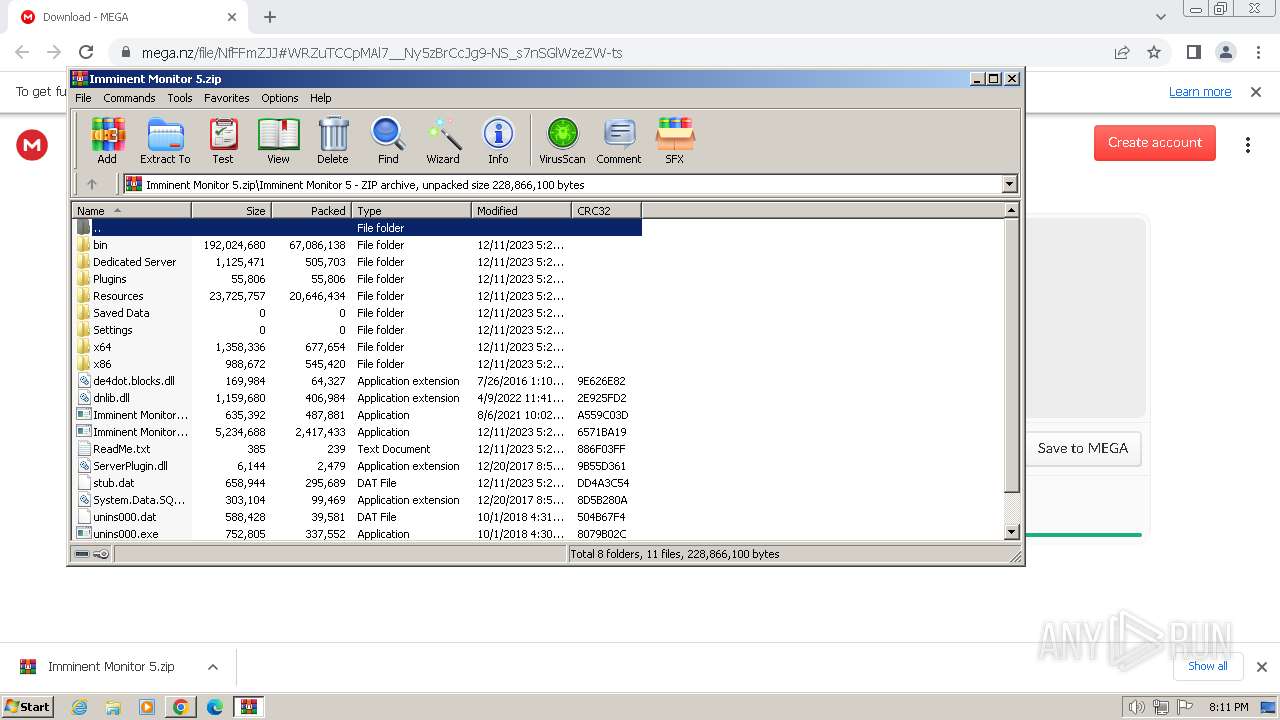Open the Windows Start menu
Viewport: 1280px width, 720px height.
pyautogui.click(x=28, y=707)
